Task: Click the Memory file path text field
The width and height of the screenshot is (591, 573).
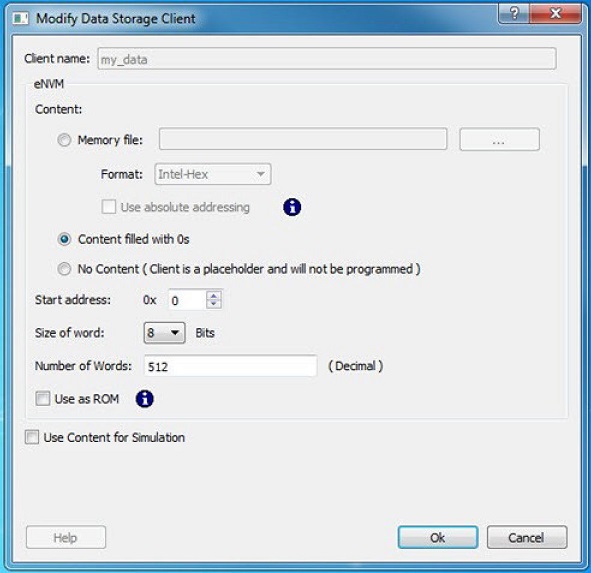Action: pyautogui.click(x=303, y=139)
